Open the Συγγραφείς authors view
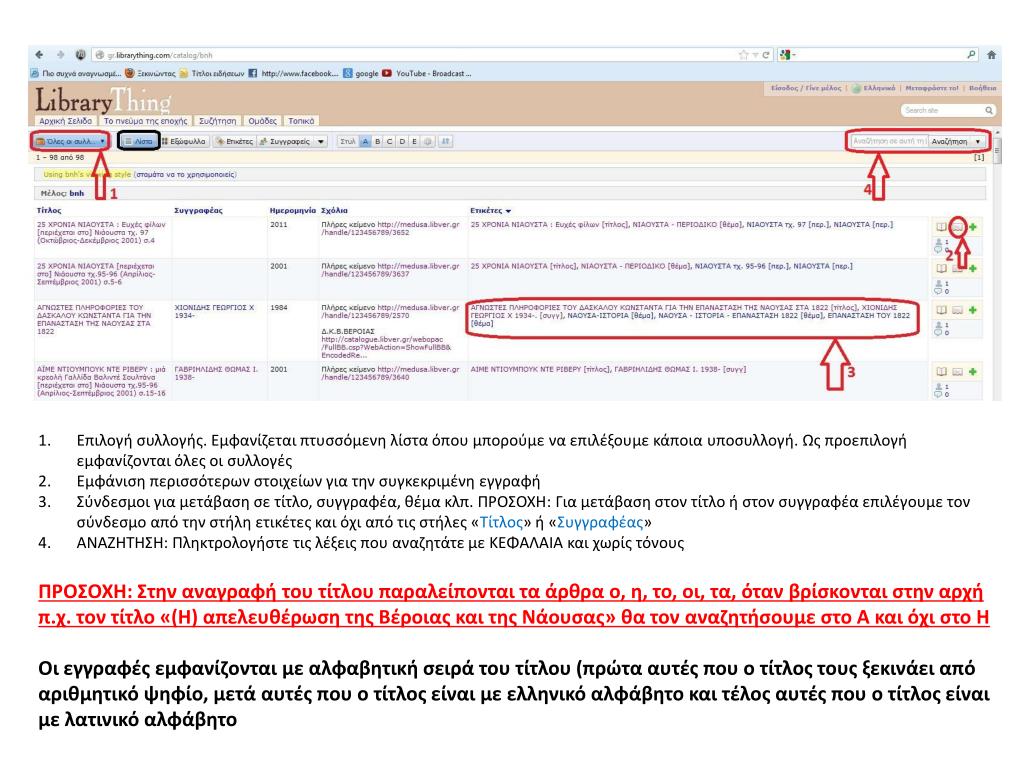Image resolution: width=1024 pixels, height=768 pixels. pyautogui.click(x=285, y=141)
